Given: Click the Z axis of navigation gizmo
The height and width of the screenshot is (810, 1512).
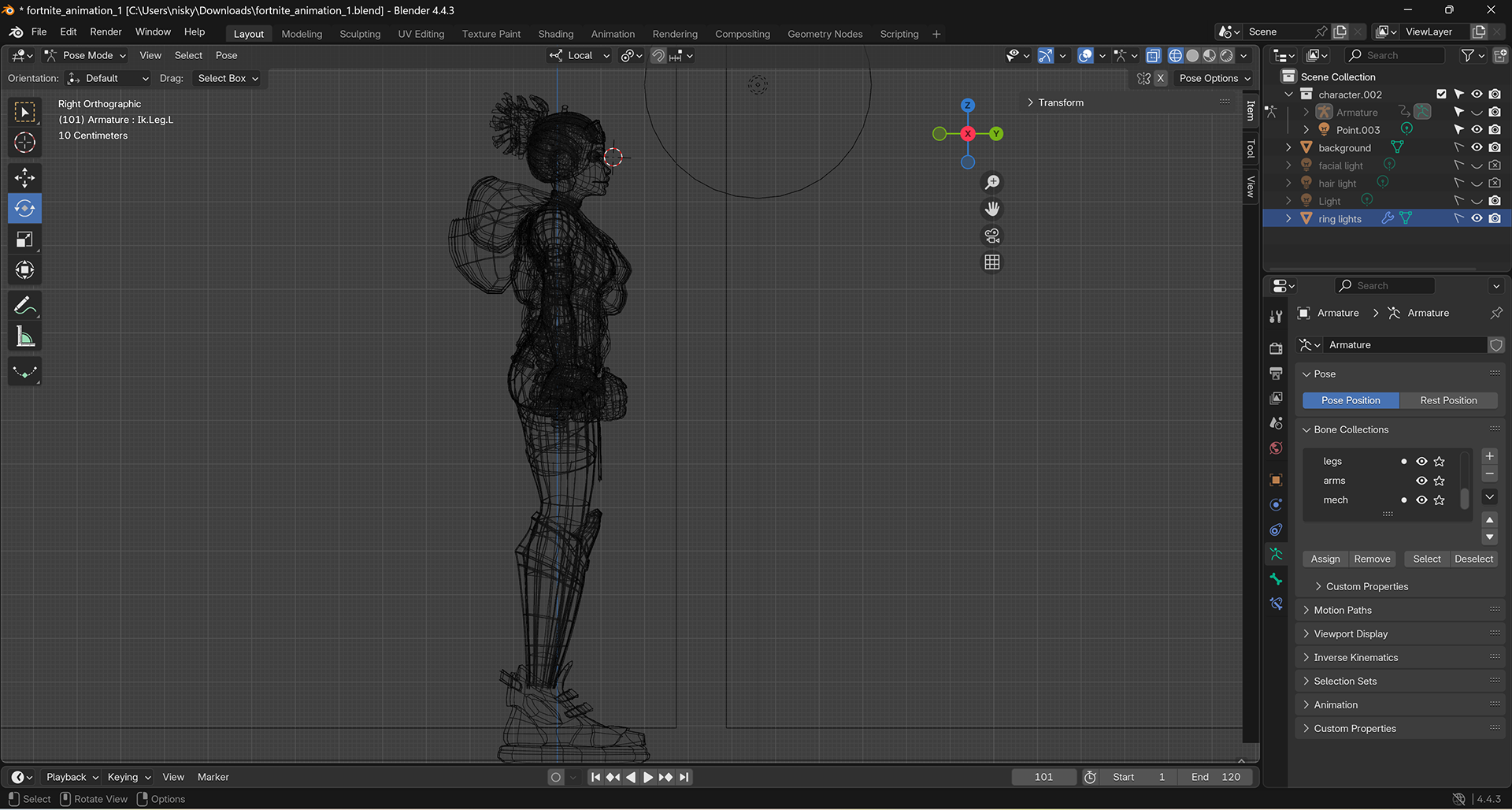Looking at the screenshot, I should click(x=968, y=106).
